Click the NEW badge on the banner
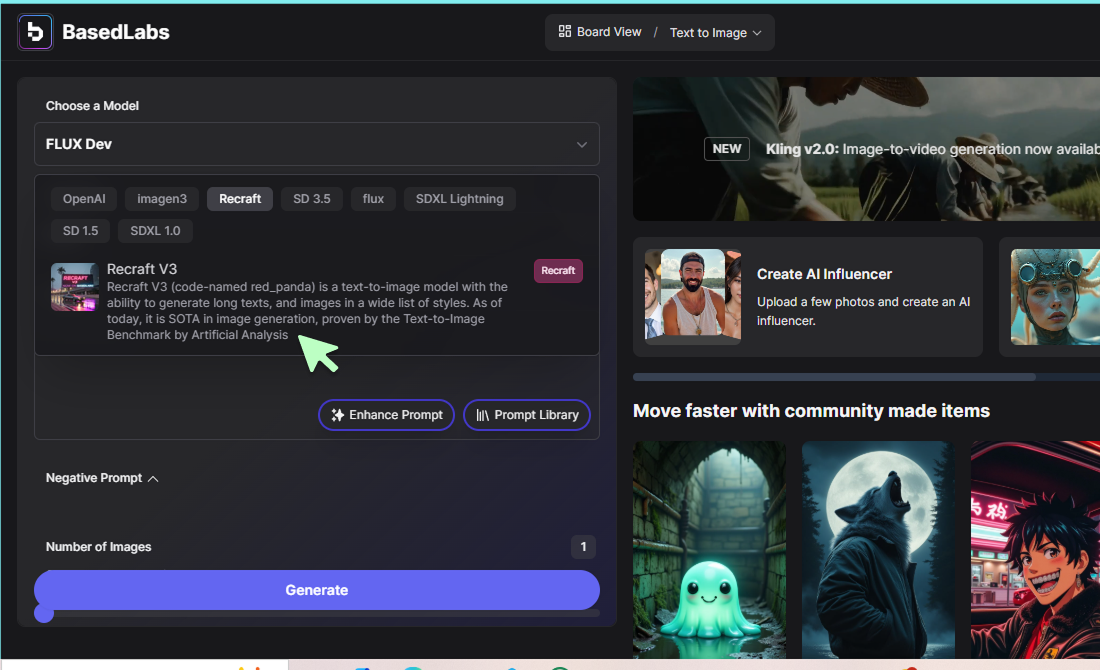The height and width of the screenshot is (670, 1100). 727,149
